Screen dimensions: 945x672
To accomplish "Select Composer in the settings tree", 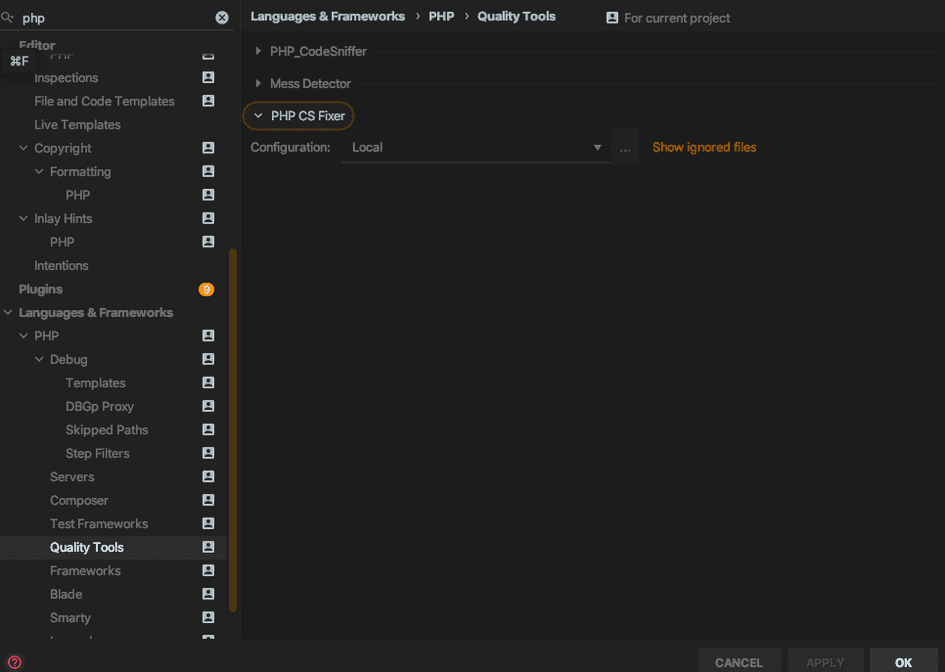I will click(77, 500).
